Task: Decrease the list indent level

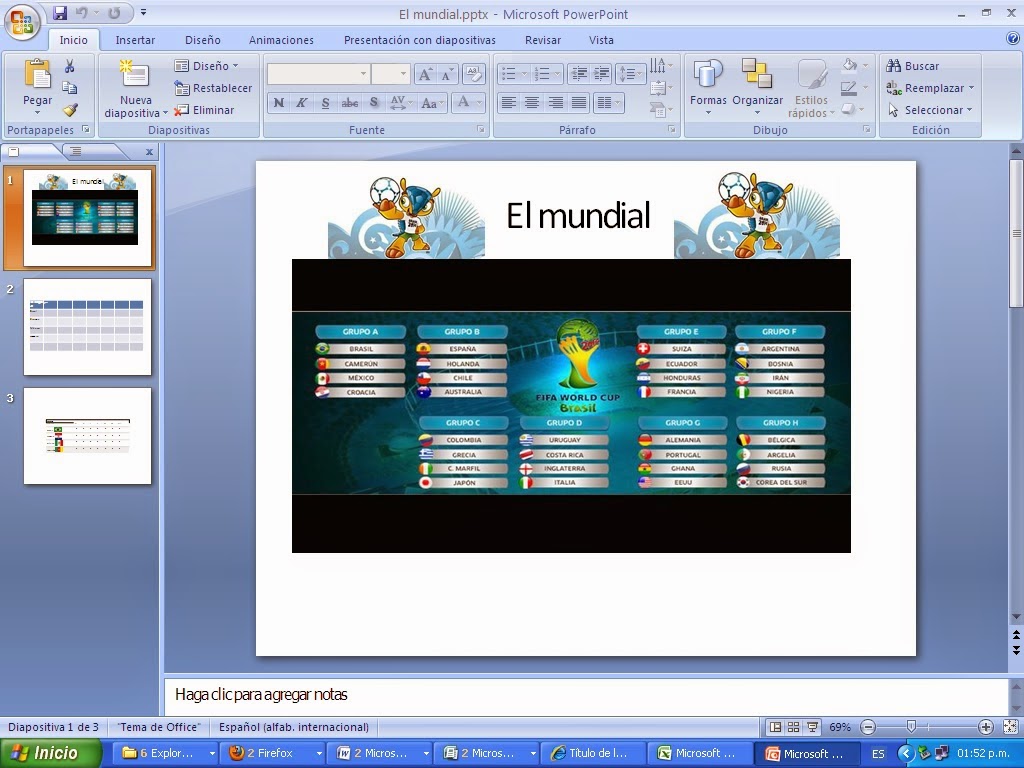Action: coord(579,74)
